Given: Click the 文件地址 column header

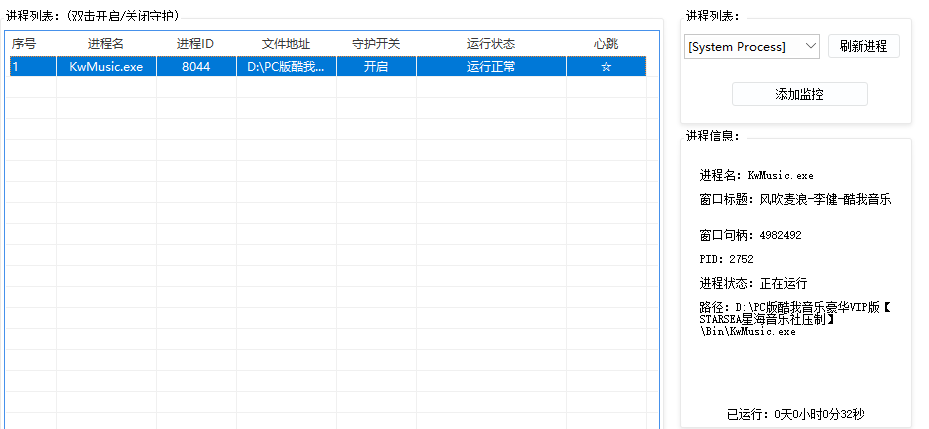Looking at the screenshot, I should click(286, 44).
